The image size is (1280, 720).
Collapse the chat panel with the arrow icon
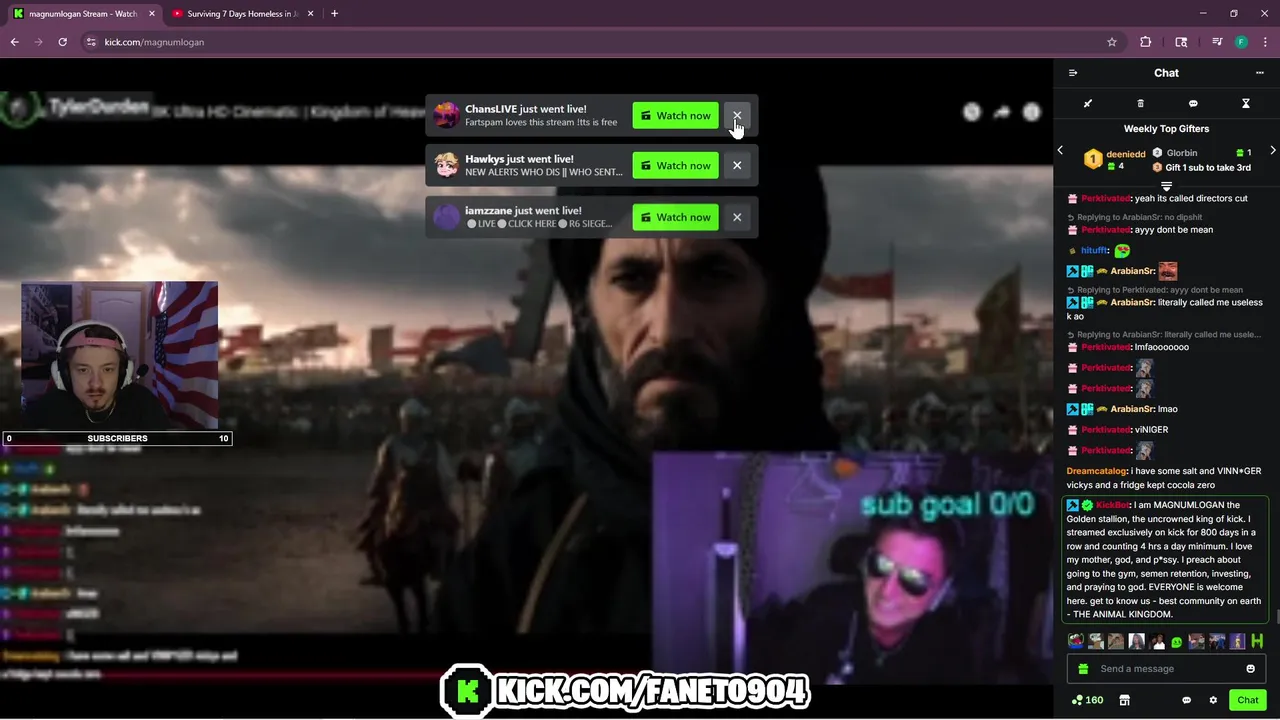coord(1073,73)
